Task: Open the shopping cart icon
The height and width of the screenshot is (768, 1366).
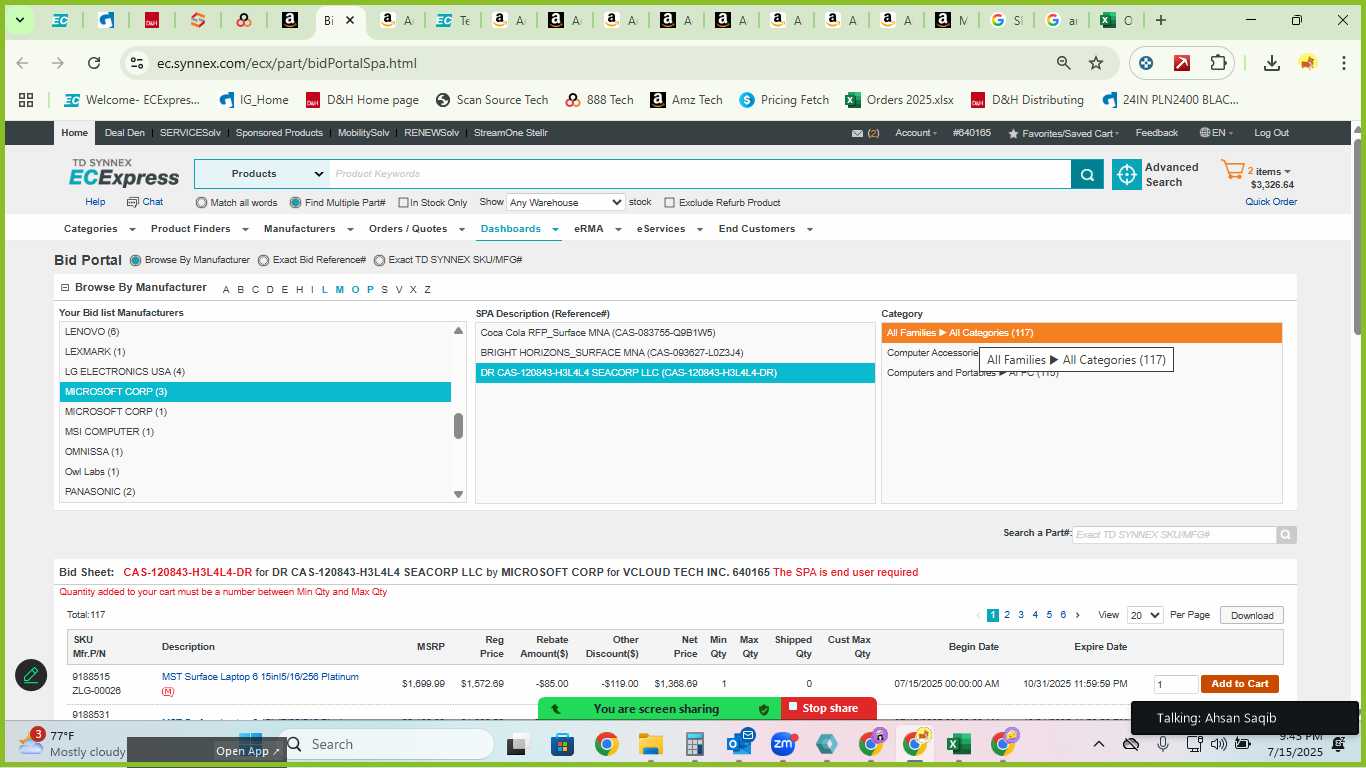Action: tap(1232, 170)
